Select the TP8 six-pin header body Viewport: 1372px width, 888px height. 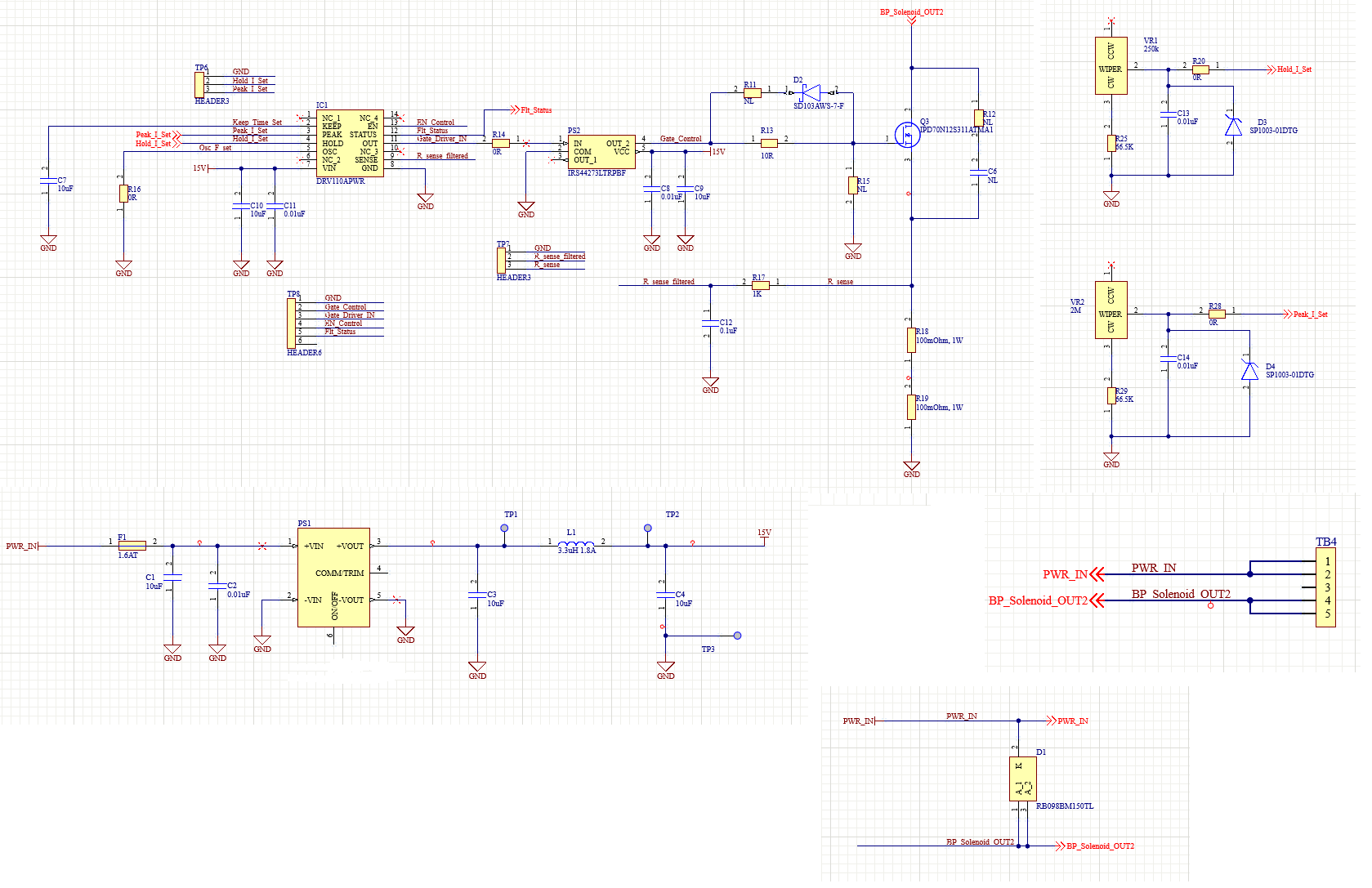tap(292, 324)
